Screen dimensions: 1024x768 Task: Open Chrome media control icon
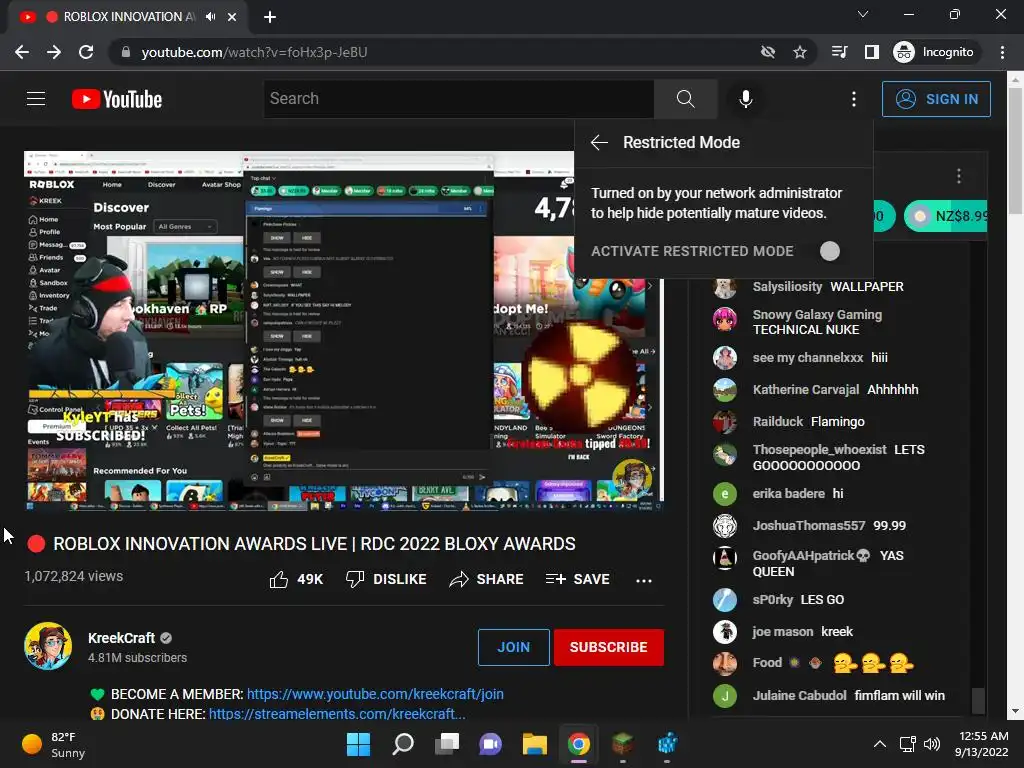tap(839, 52)
